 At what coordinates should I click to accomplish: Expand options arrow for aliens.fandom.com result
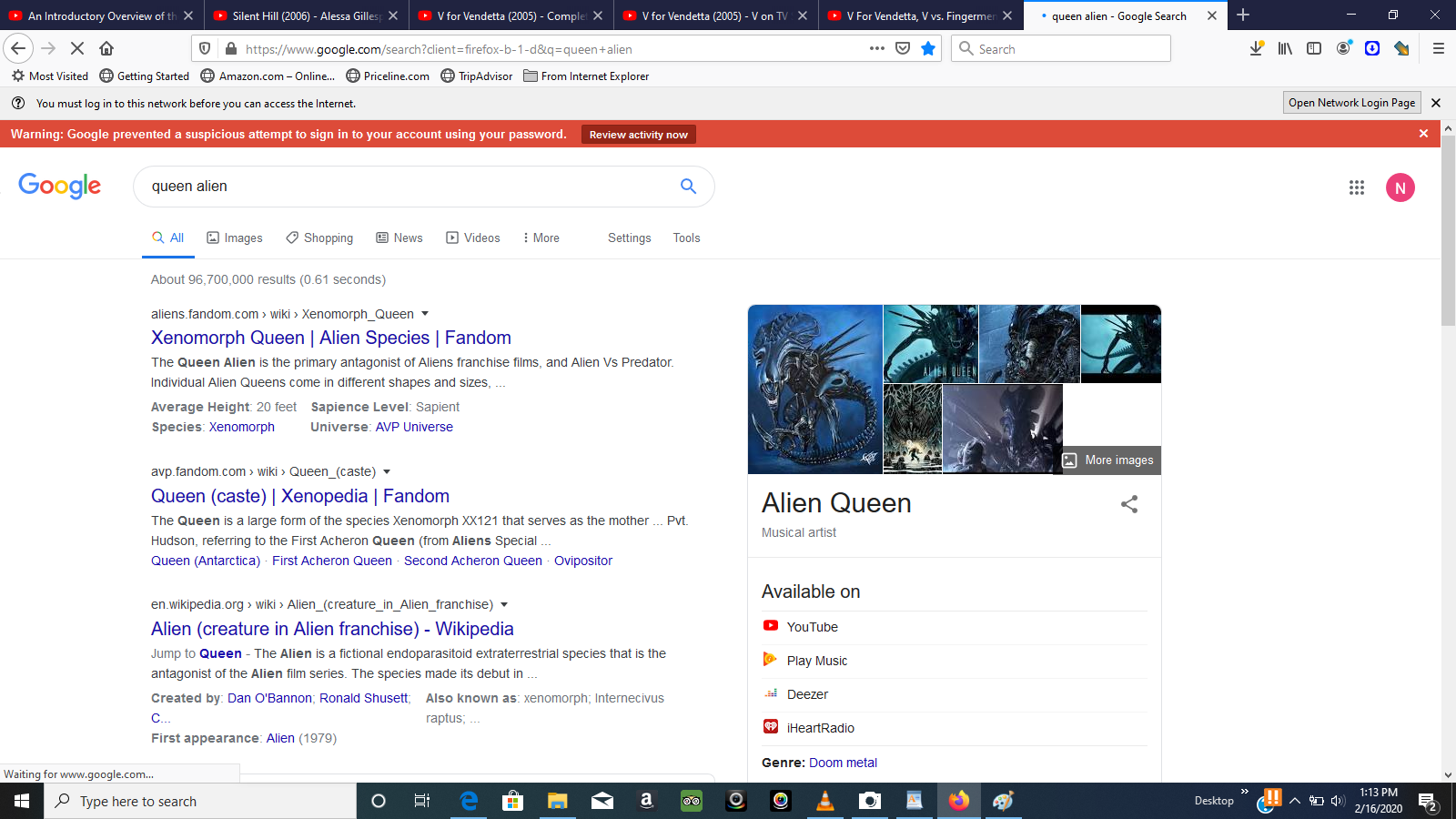click(425, 314)
